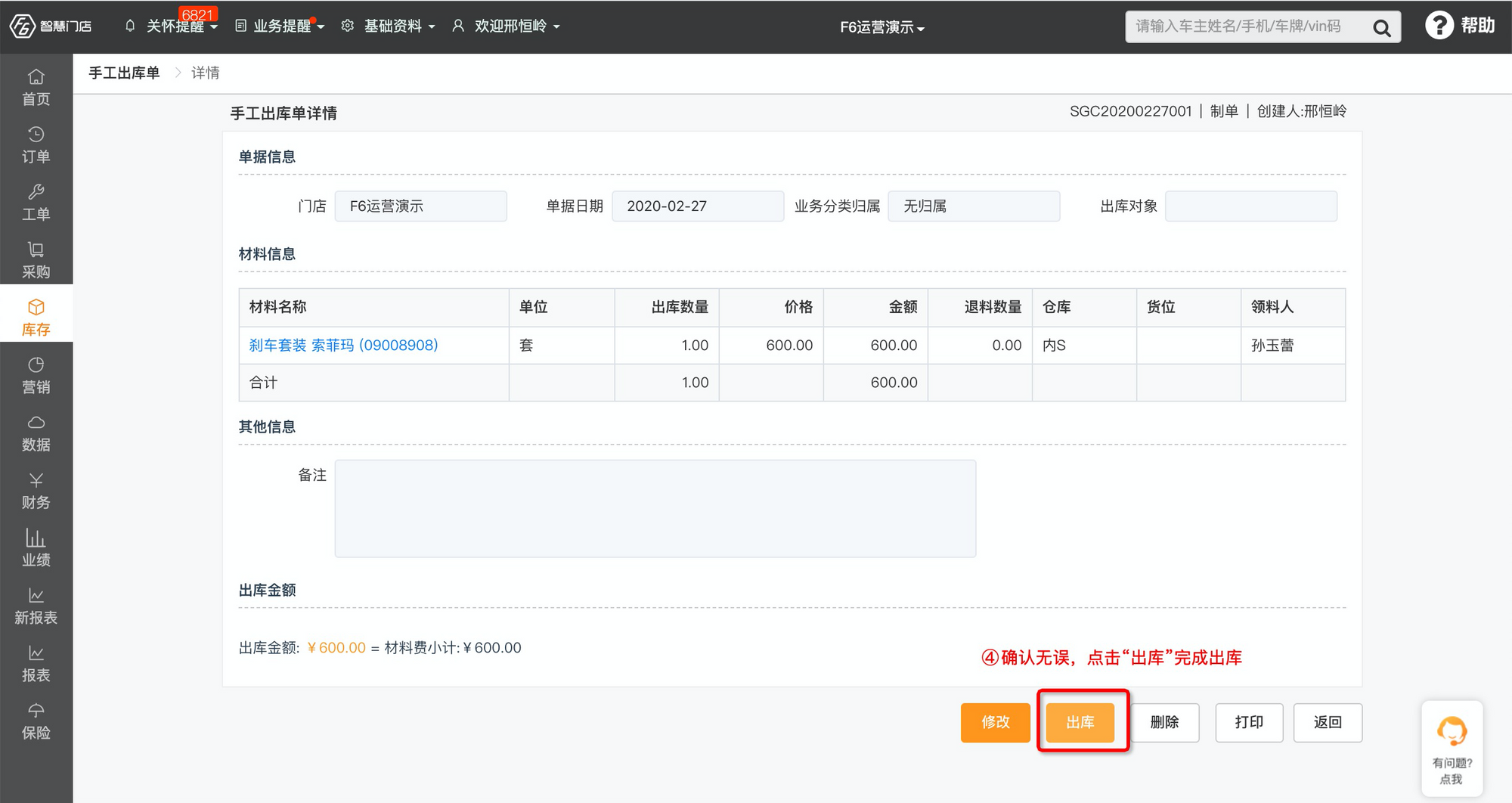Click the 帮助 help question mark icon

(x=1439, y=26)
